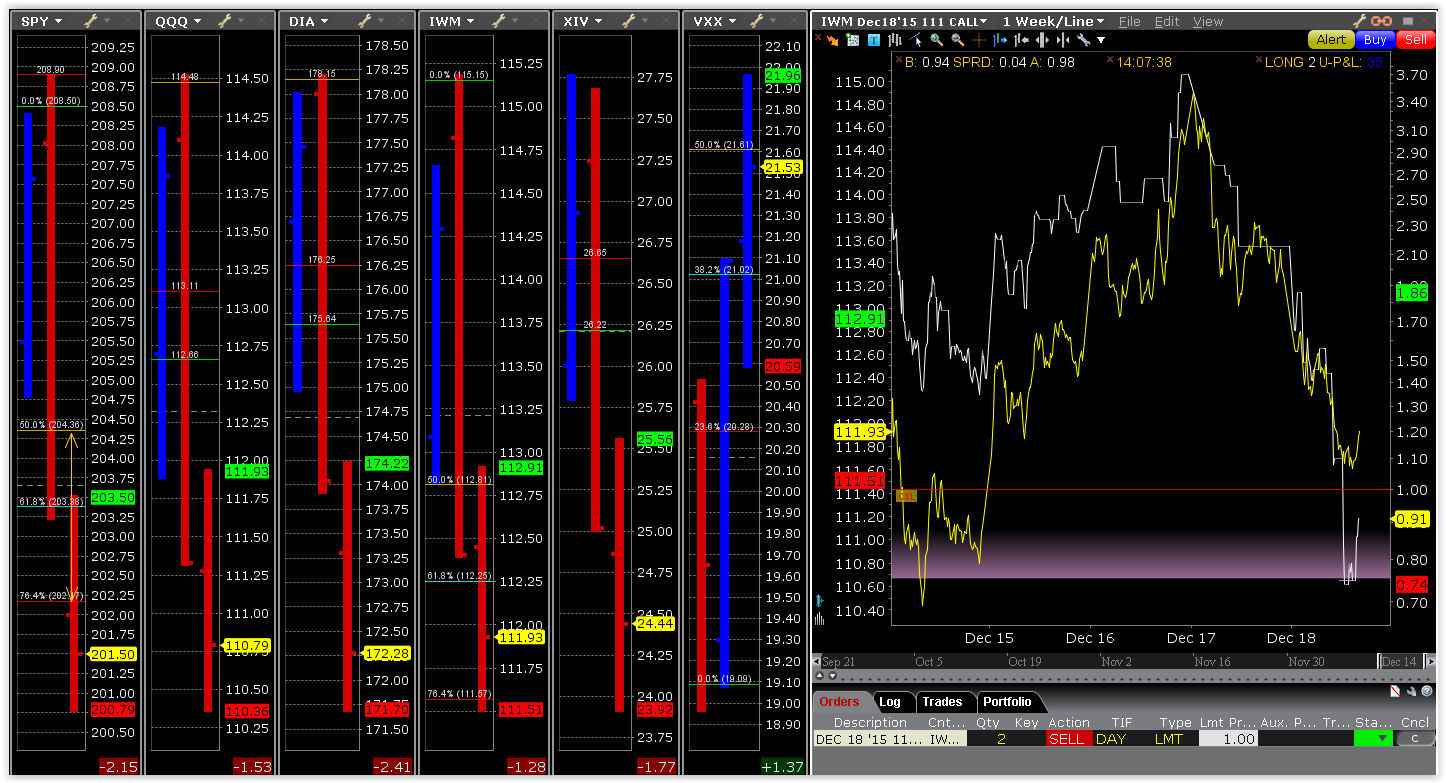The width and height of the screenshot is (1446, 783).
Task: Click the DEC 18 '15 11... description cell
Action: (869, 739)
